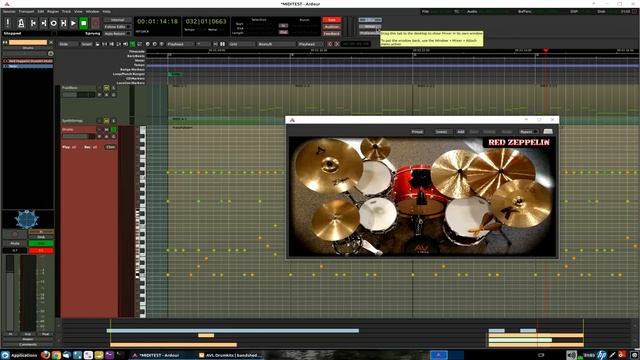The width and height of the screenshot is (640, 360).
Task: Show the plugin keyboard icon in Red Zeppelin window
Action: pos(548,131)
